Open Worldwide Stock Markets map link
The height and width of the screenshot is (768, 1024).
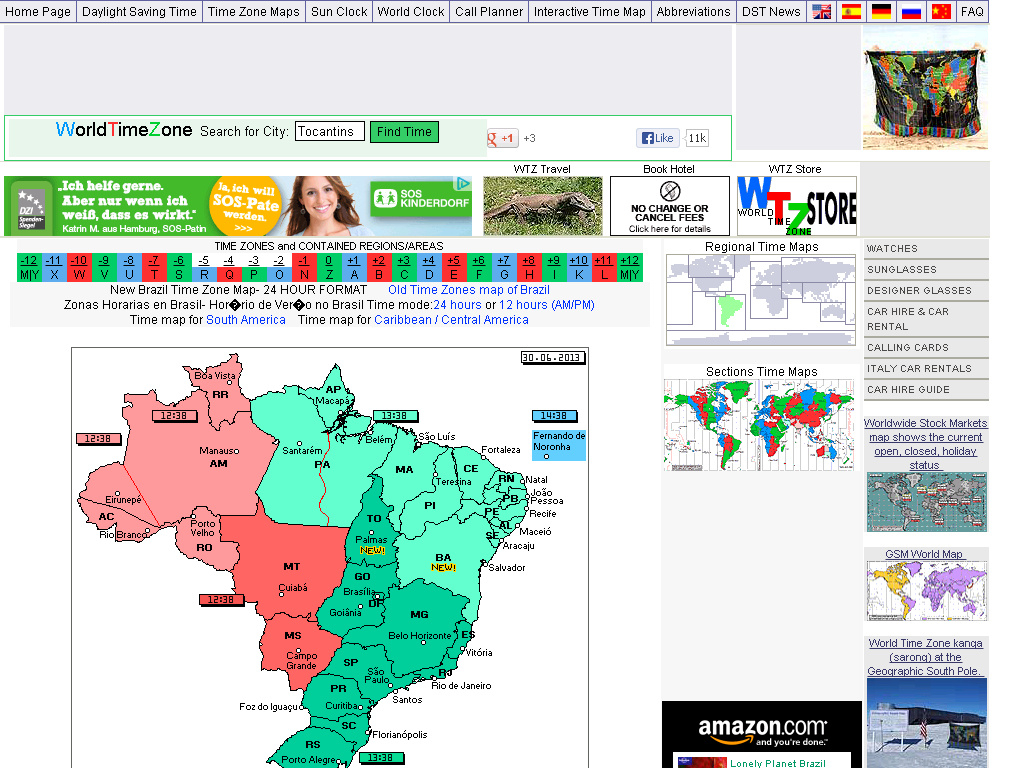click(925, 444)
